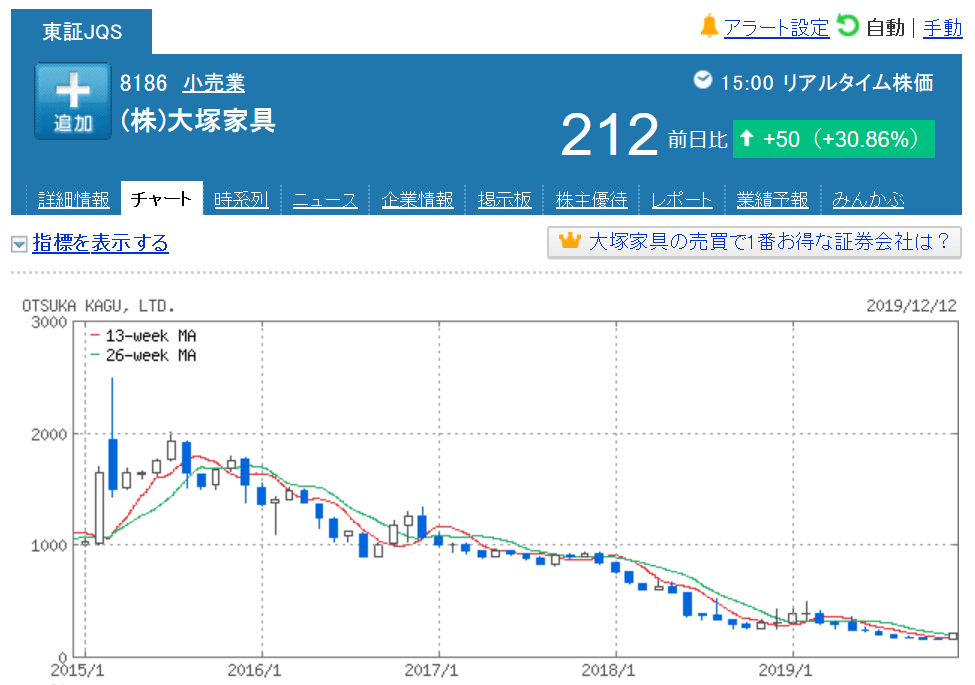Click the 2017/1 x-axis label

pos(431,670)
